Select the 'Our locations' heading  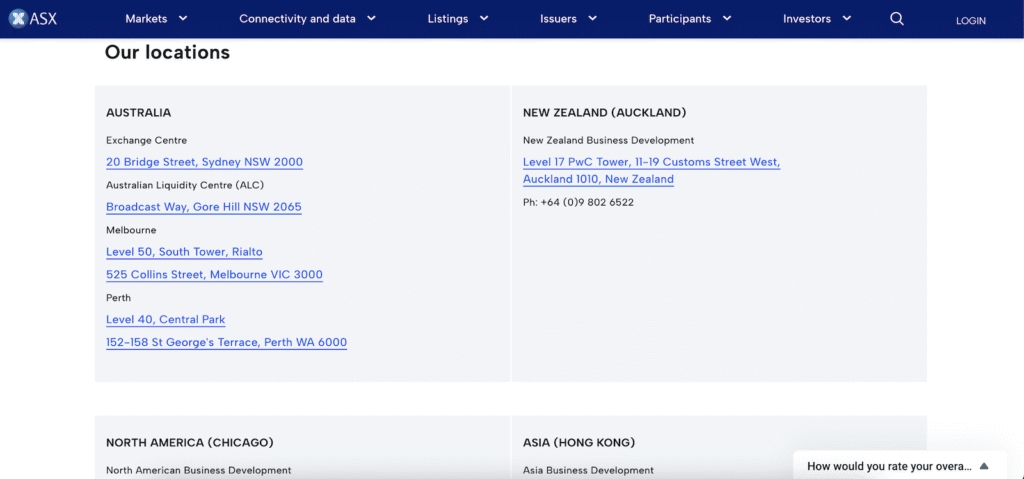[167, 52]
